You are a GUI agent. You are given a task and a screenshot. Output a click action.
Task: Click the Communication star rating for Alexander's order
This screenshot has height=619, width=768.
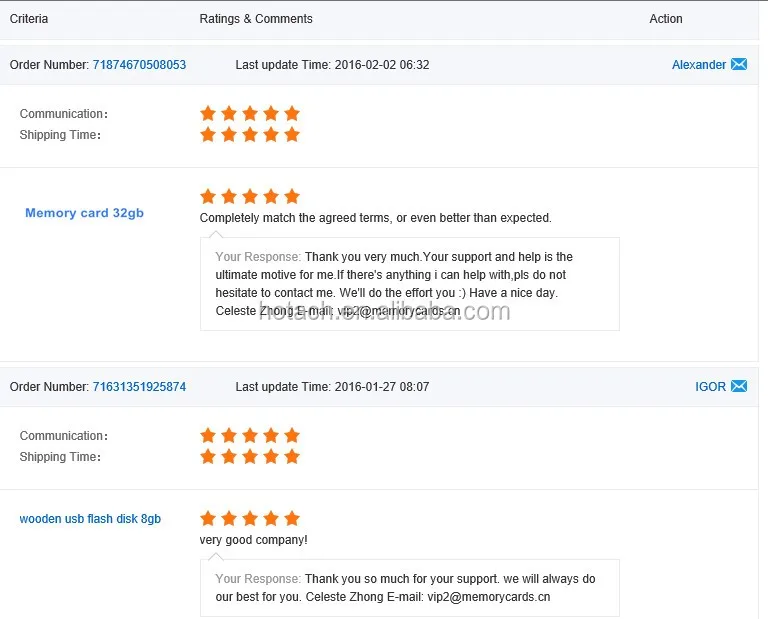[250, 113]
